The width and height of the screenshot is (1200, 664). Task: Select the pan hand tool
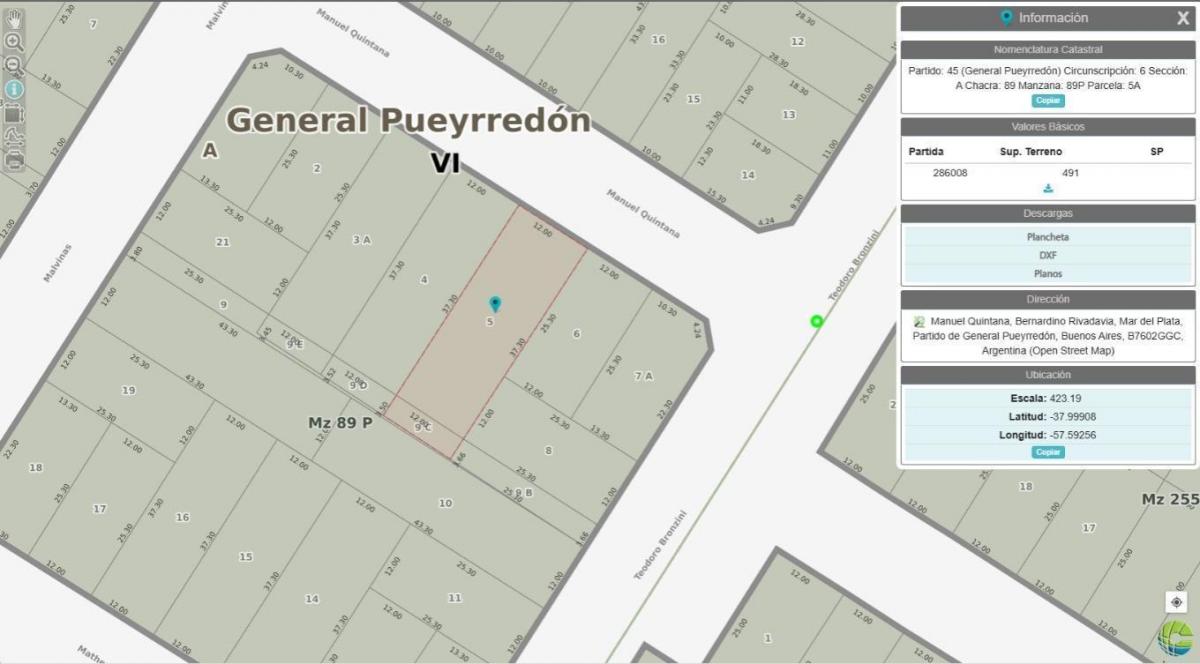pos(14,19)
